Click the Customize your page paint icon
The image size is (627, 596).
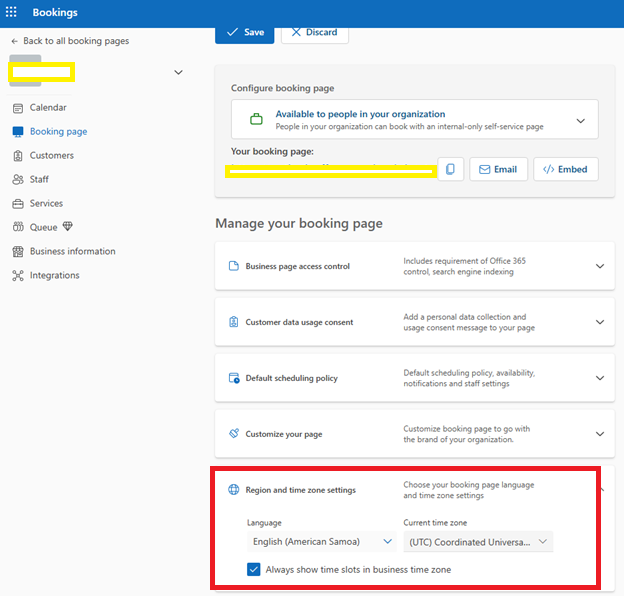point(234,434)
